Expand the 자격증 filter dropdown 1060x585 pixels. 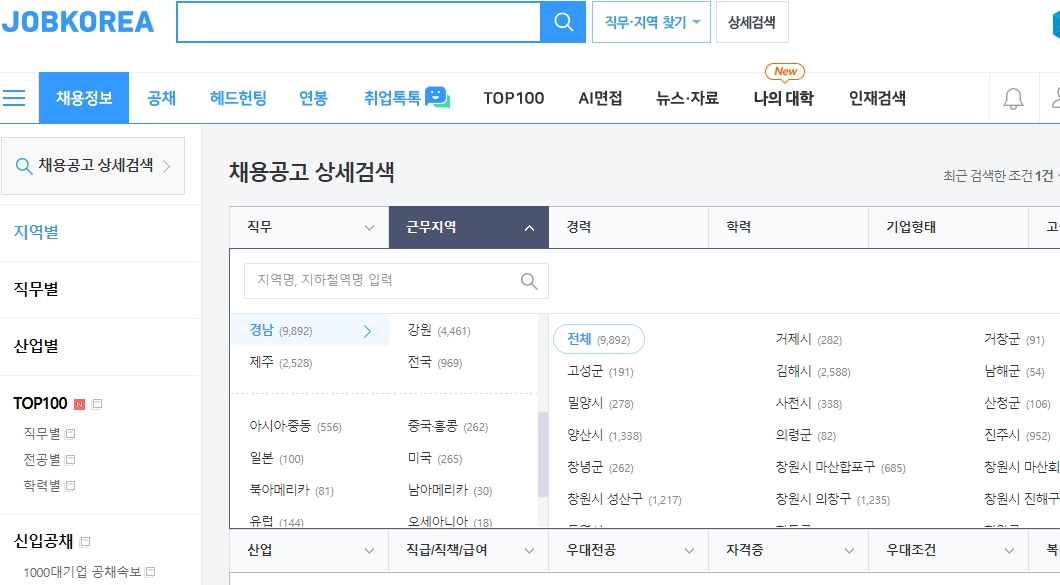(x=788, y=550)
